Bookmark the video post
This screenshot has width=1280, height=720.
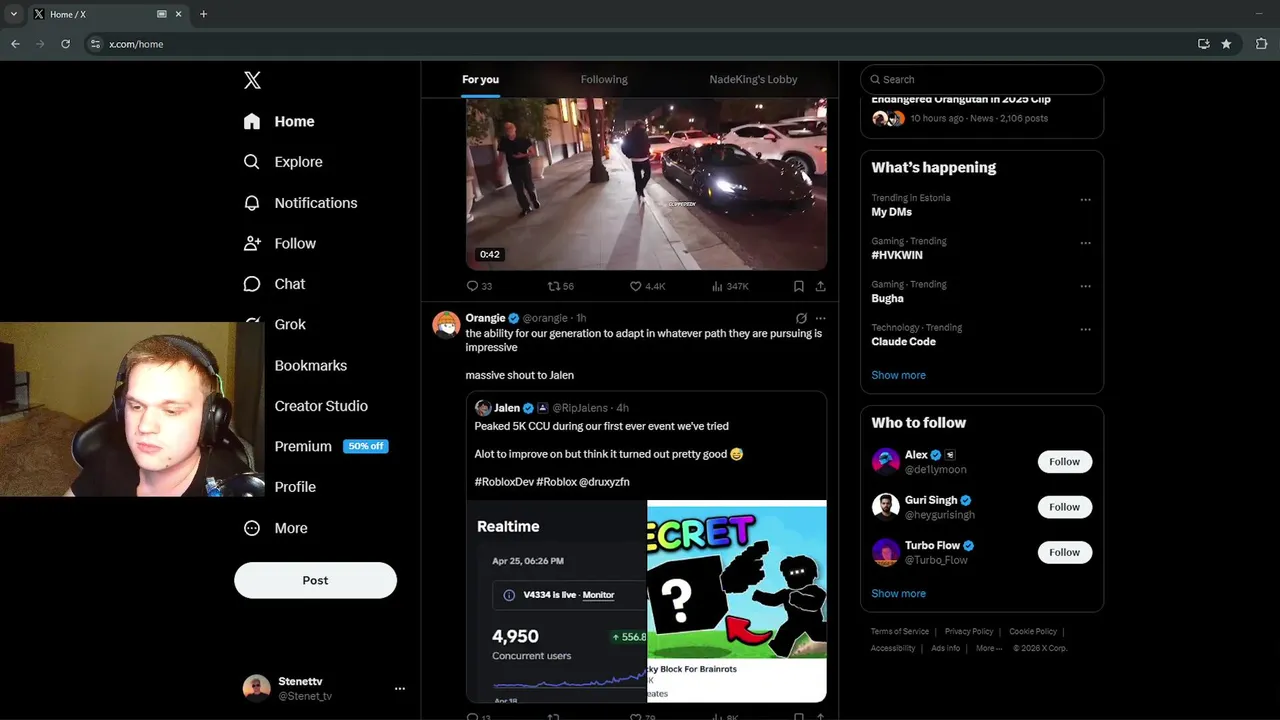pyautogui.click(x=798, y=286)
